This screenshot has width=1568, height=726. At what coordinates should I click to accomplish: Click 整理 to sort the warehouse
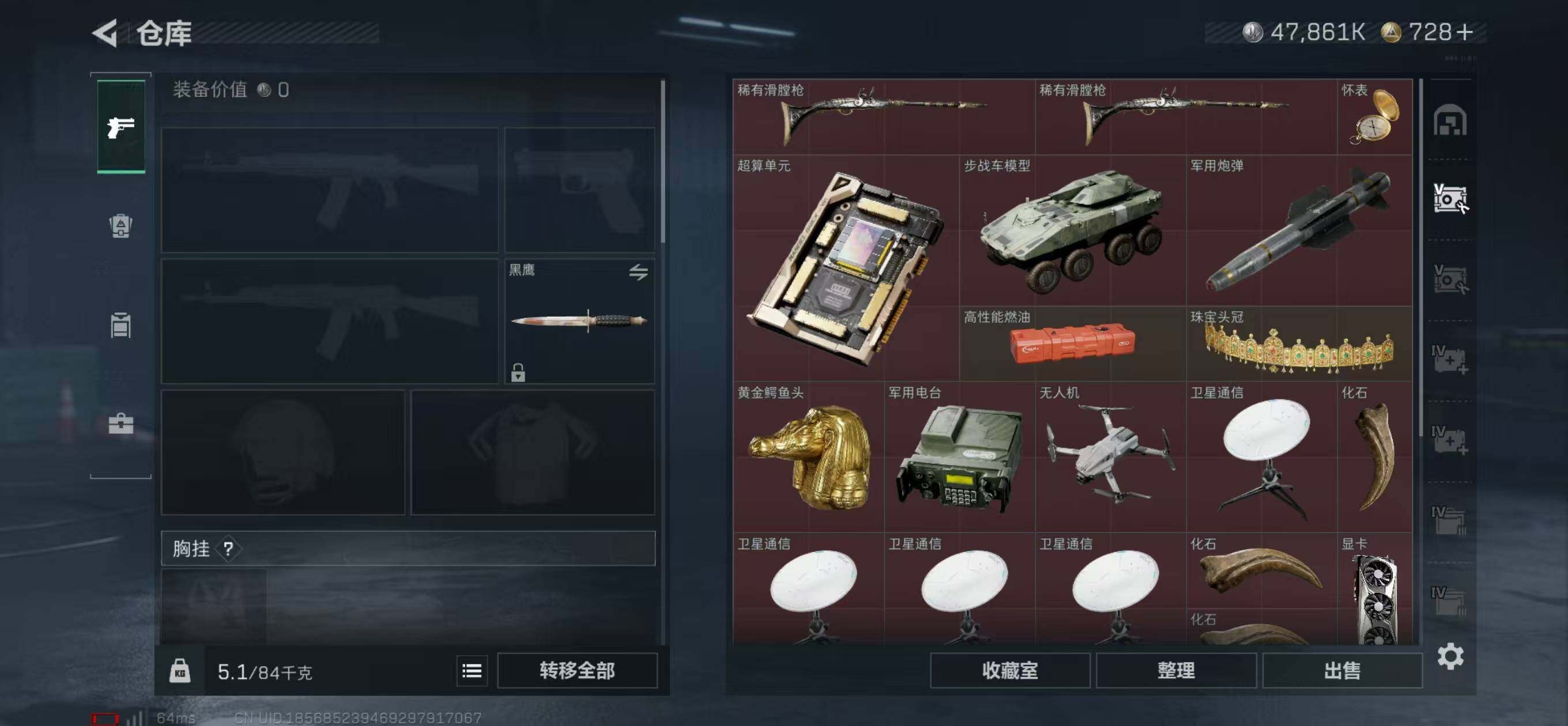click(x=1176, y=671)
